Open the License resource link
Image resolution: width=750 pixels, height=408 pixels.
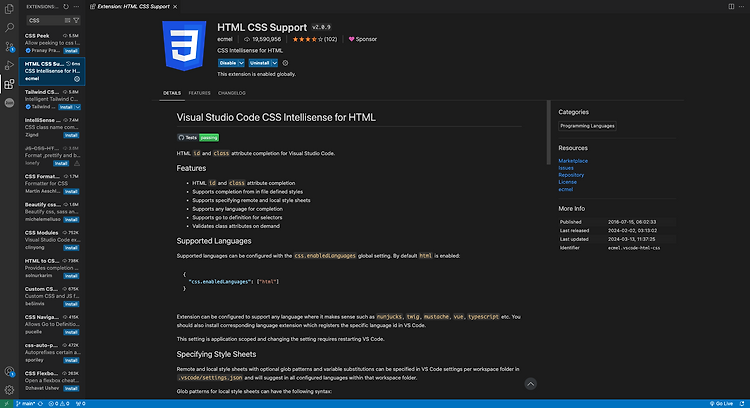tap(567, 182)
